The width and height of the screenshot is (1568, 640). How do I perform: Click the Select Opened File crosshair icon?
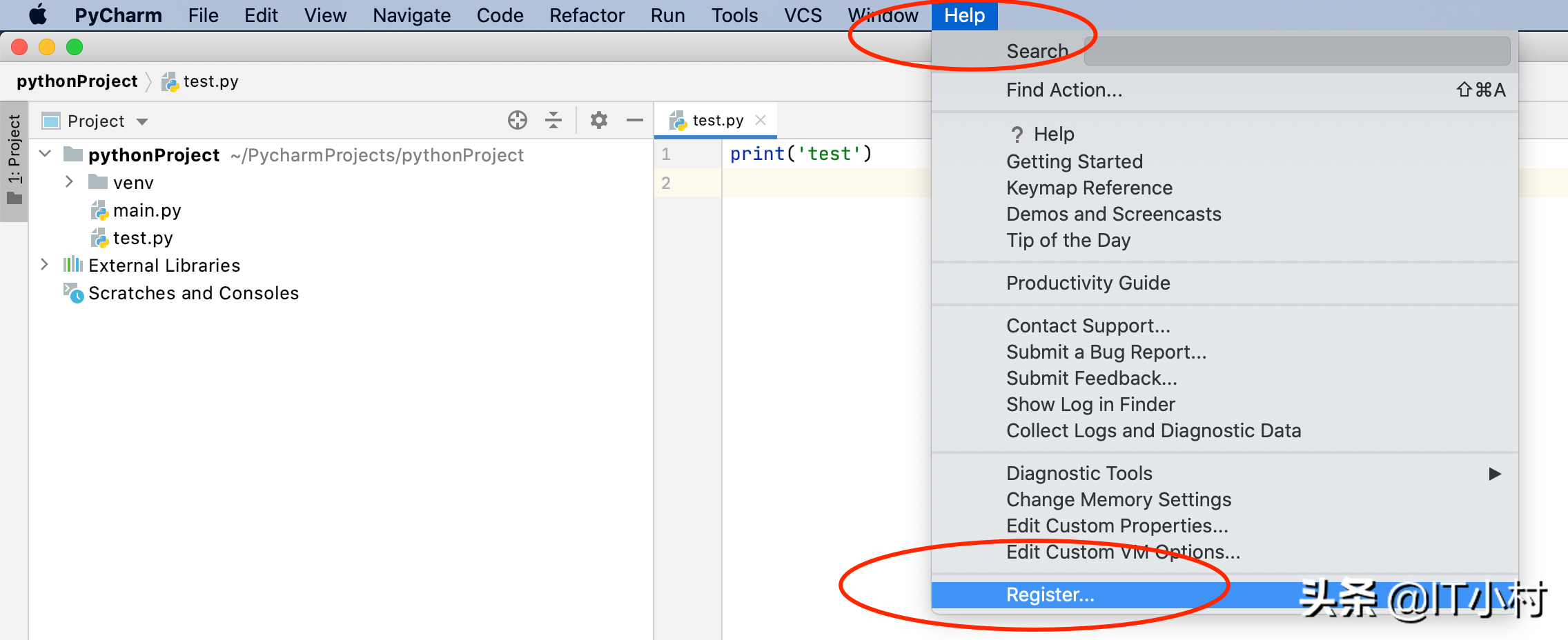(x=517, y=120)
